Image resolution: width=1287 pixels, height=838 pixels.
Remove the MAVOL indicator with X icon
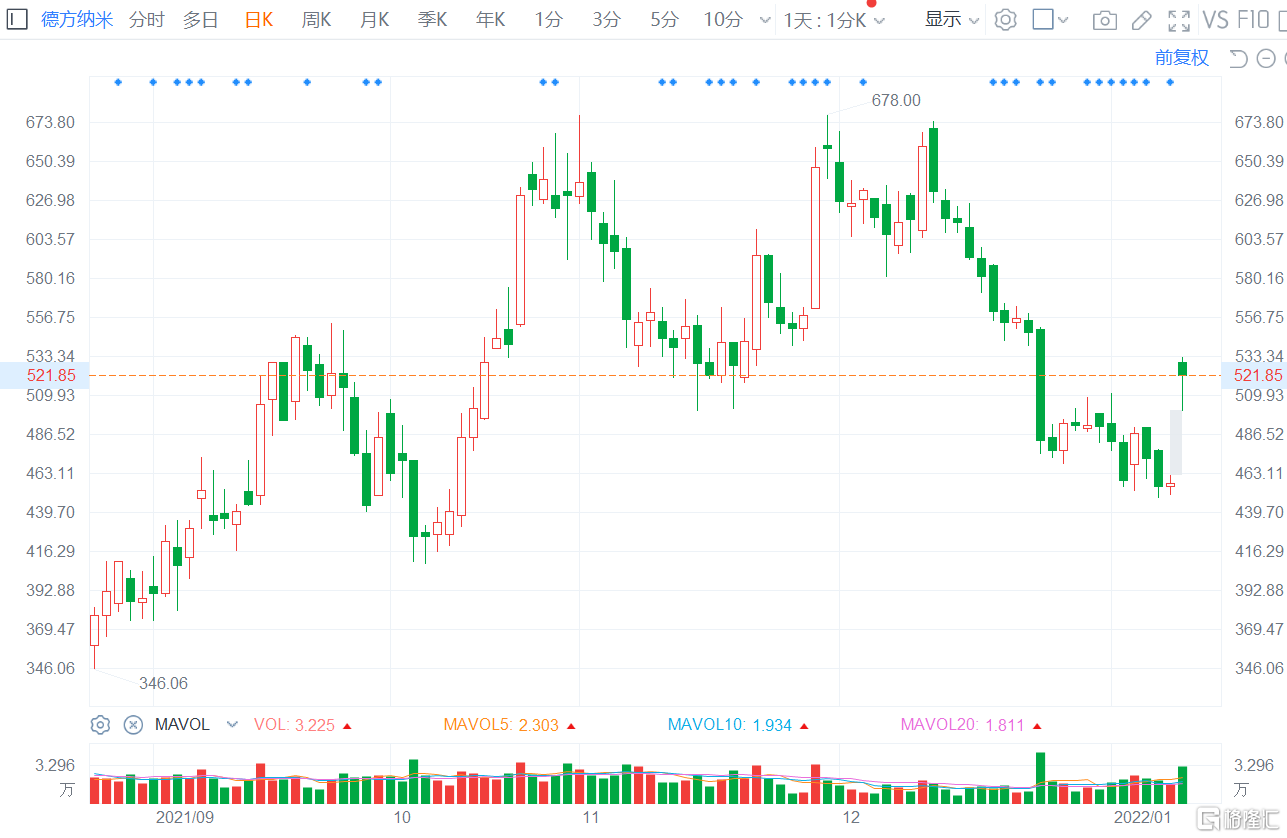[133, 725]
